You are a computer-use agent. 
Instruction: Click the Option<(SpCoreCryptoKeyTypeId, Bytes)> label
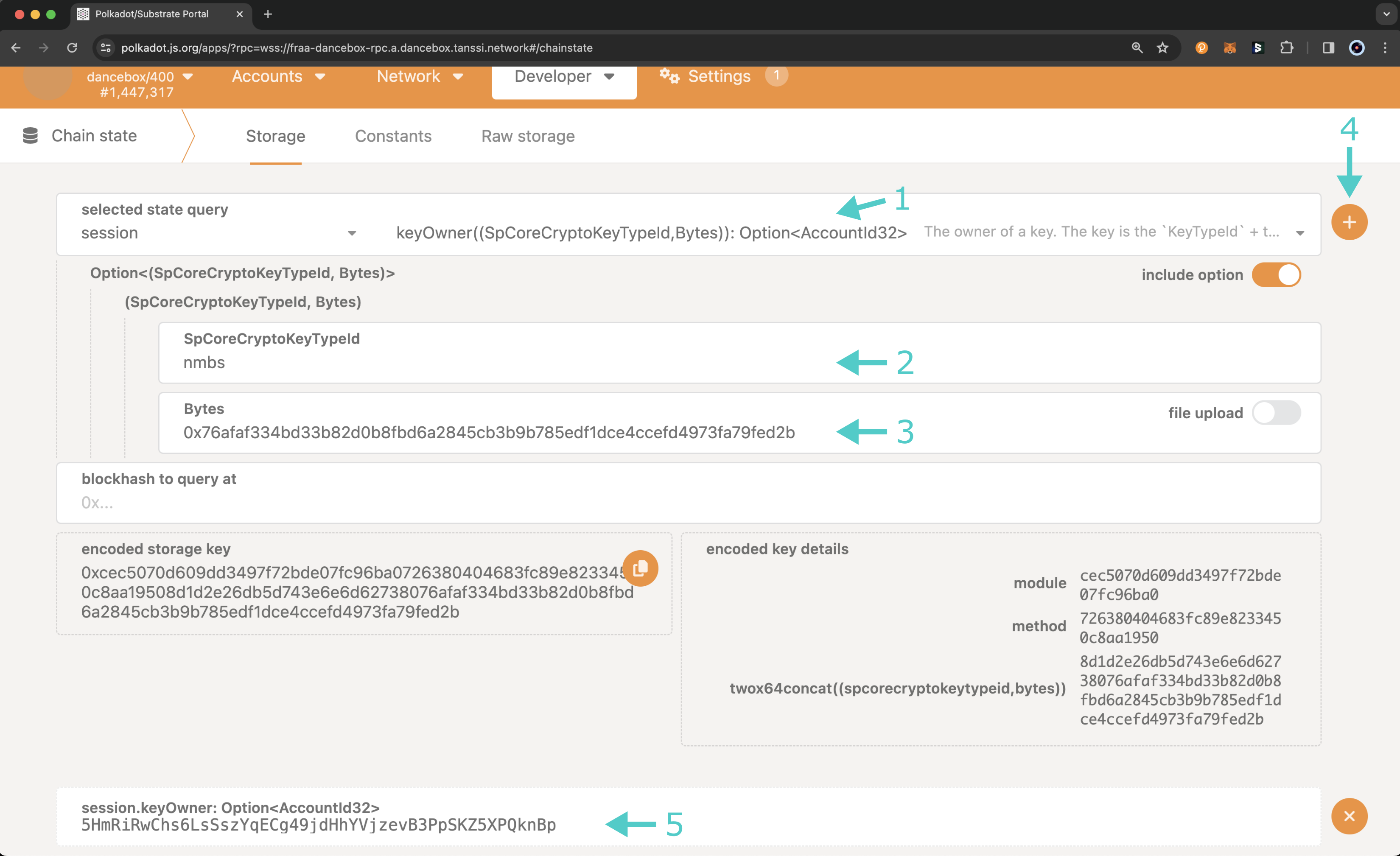[243, 273]
